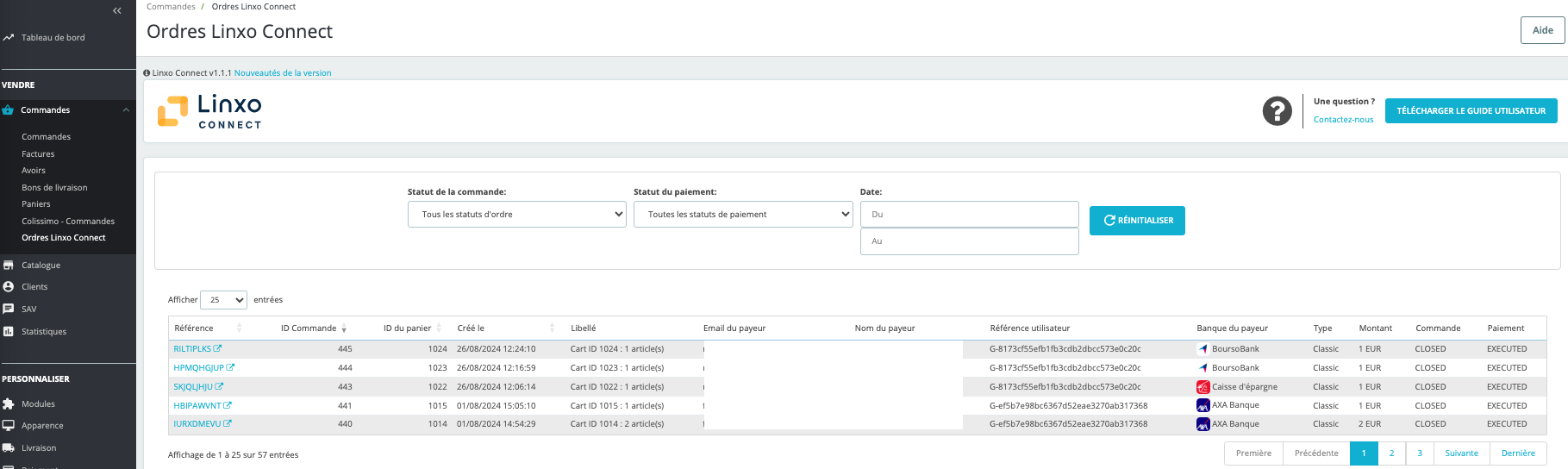Click creation date 26/08/2024 12:24:10
Screen dimensions: 1568x469
(496, 348)
